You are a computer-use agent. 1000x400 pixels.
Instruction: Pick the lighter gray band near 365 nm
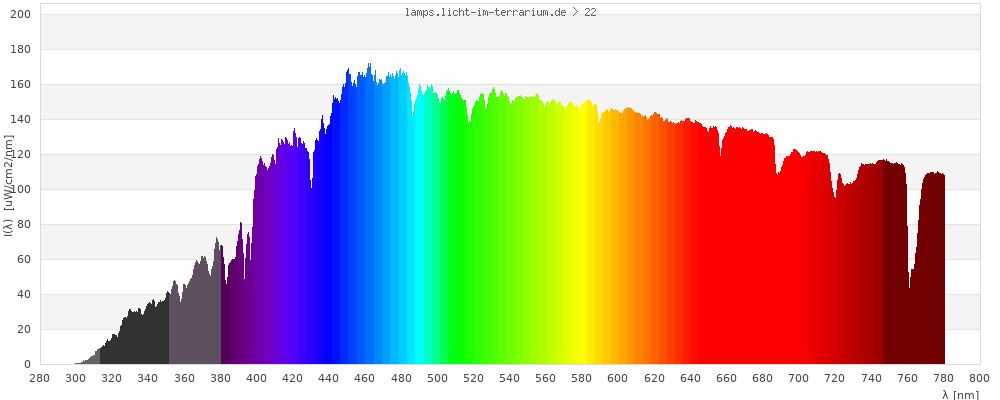click(x=195, y=320)
